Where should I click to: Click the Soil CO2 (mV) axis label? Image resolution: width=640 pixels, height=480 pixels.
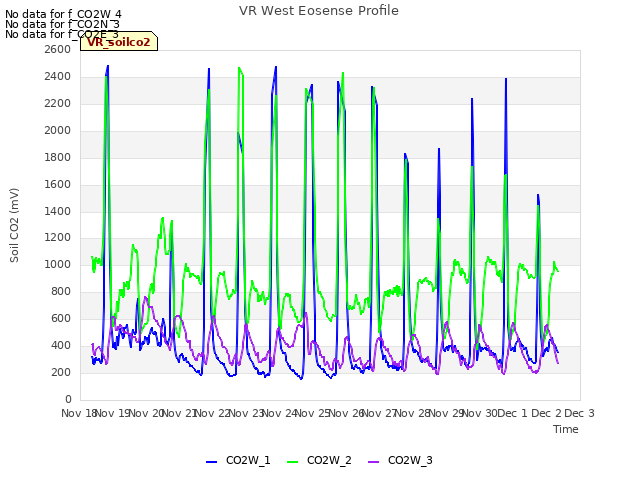pos(14,225)
